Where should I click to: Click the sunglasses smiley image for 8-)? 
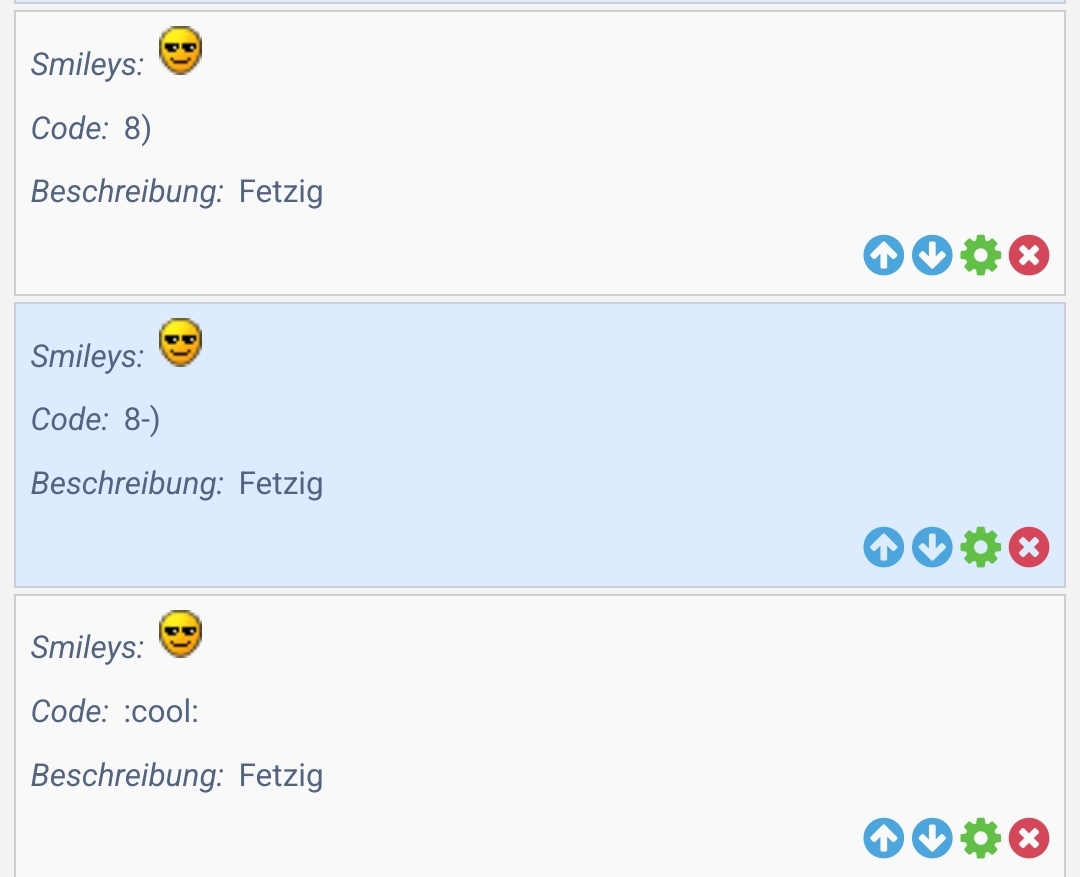point(181,342)
